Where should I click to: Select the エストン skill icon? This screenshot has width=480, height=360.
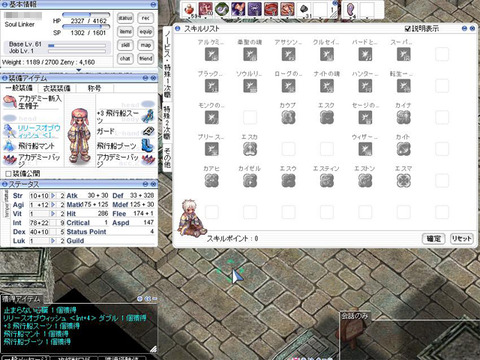(365, 181)
